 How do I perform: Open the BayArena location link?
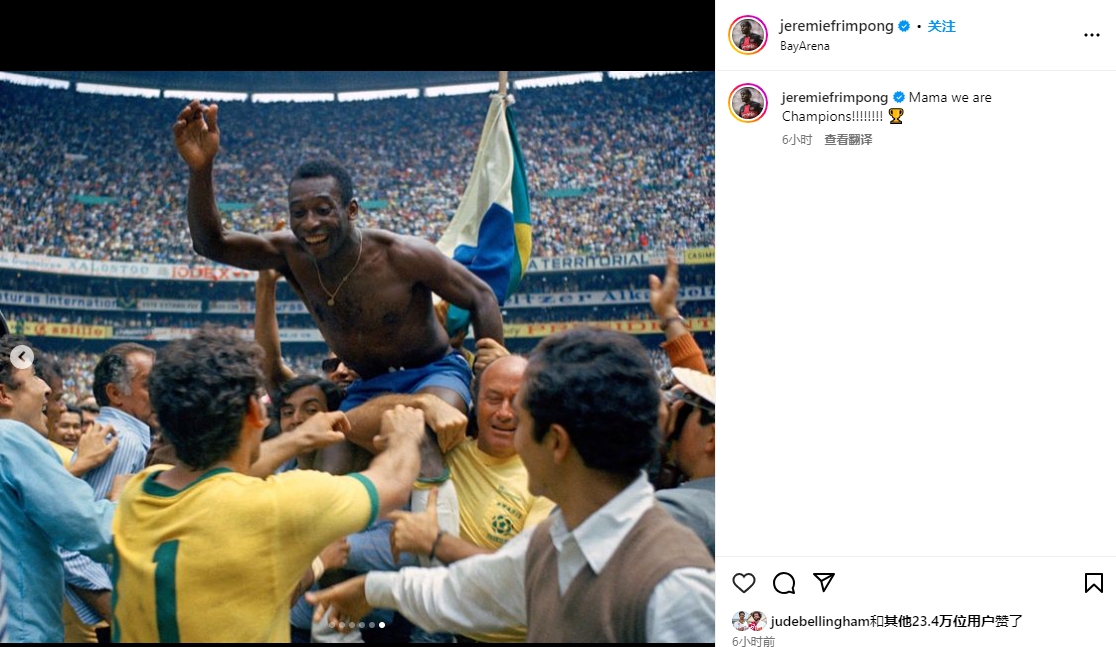(x=804, y=46)
